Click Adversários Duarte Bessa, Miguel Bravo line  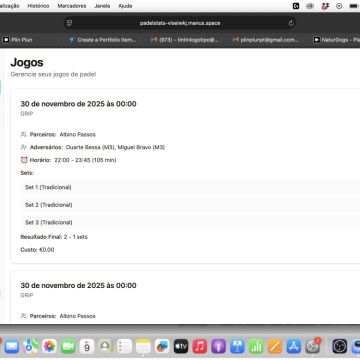[x=93, y=147]
